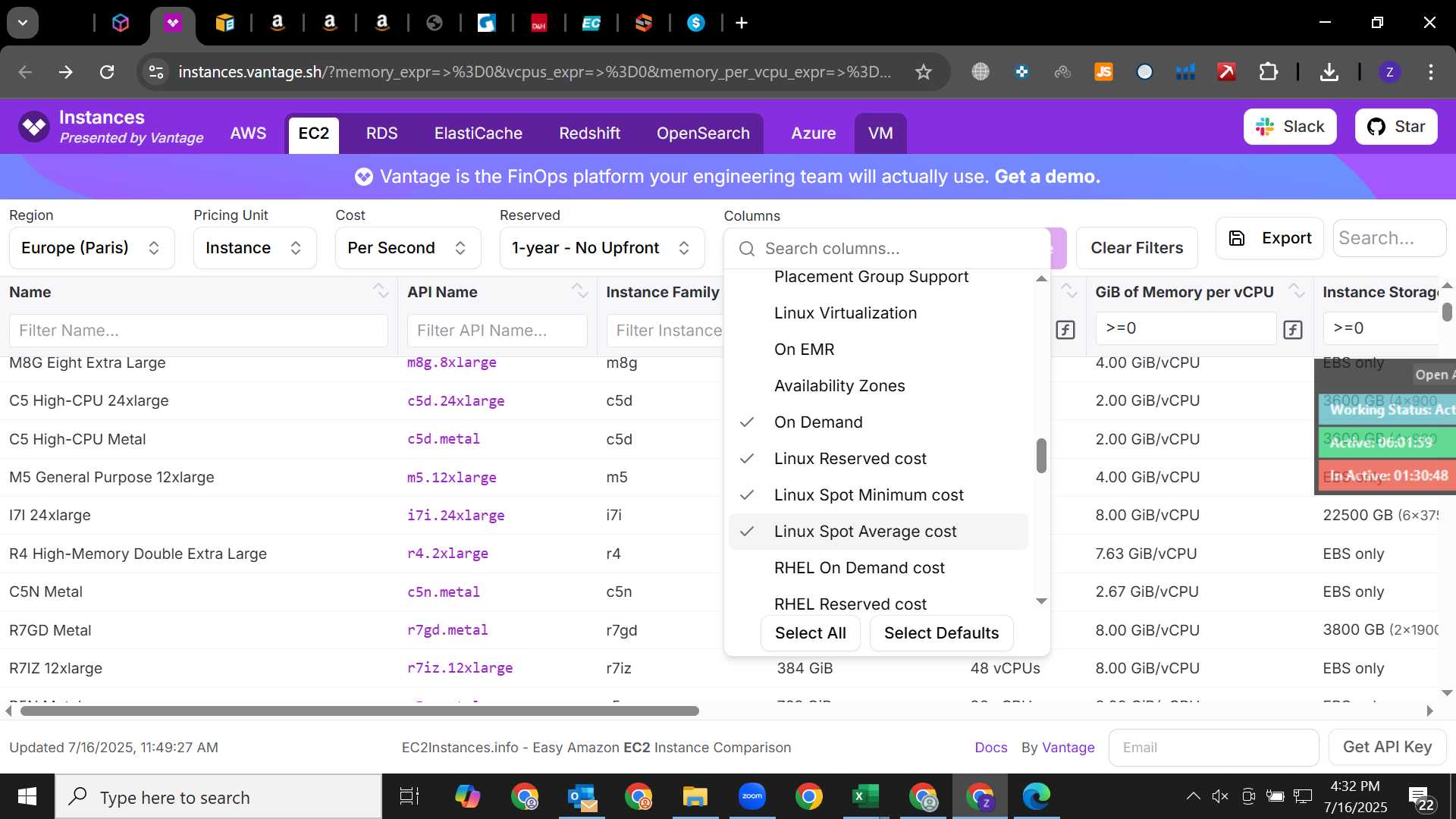This screenshot has width=1456, height=819.
Task: Click Clear Filters button
Action: pyautogui.click(x=1137, y=248)
